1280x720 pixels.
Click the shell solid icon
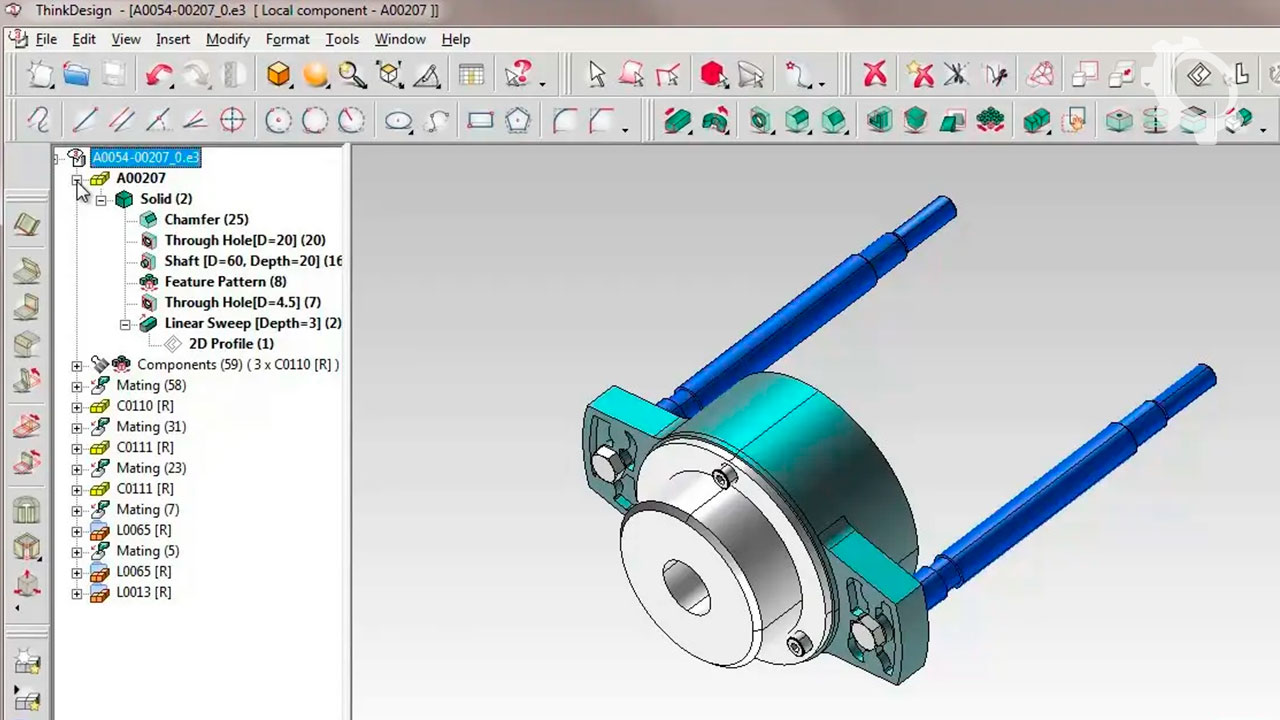(879, 121)
